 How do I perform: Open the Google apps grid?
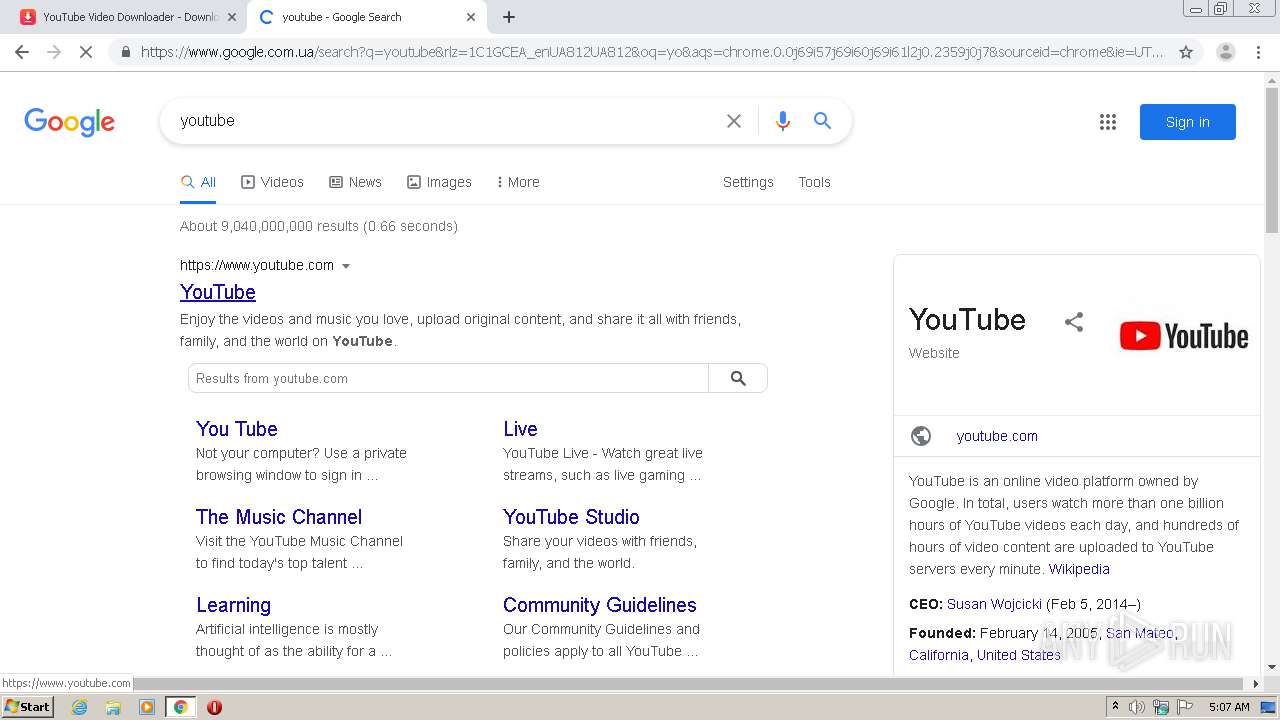[x=1108, y=122]
